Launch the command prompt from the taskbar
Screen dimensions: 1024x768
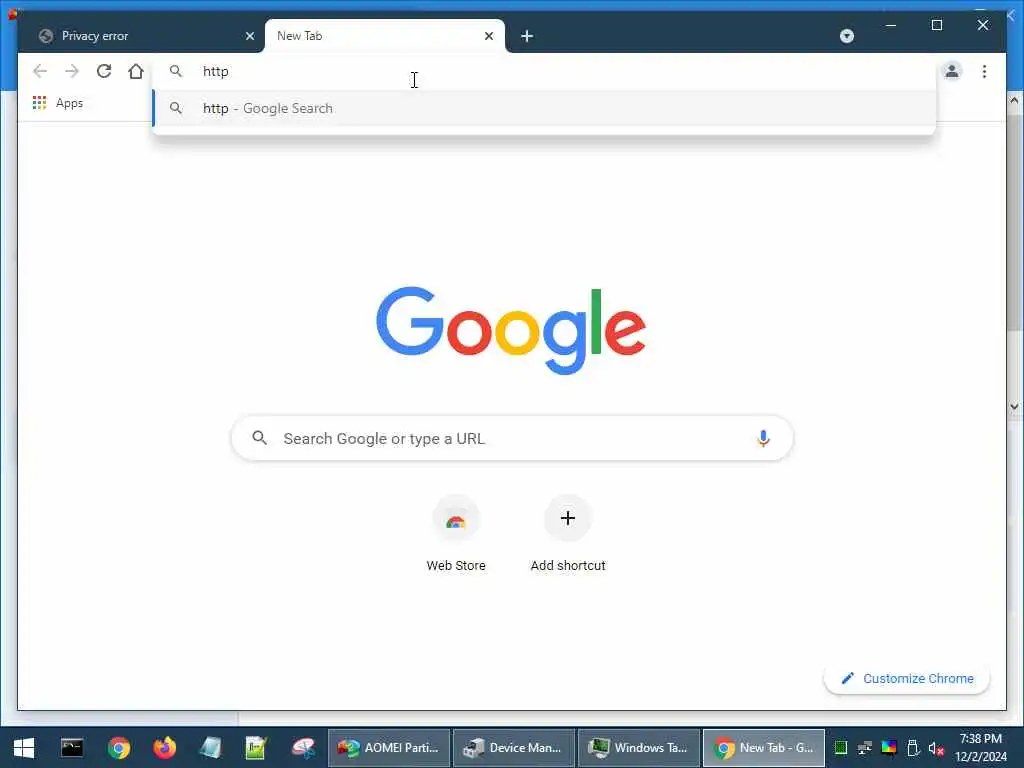point(72,748)
